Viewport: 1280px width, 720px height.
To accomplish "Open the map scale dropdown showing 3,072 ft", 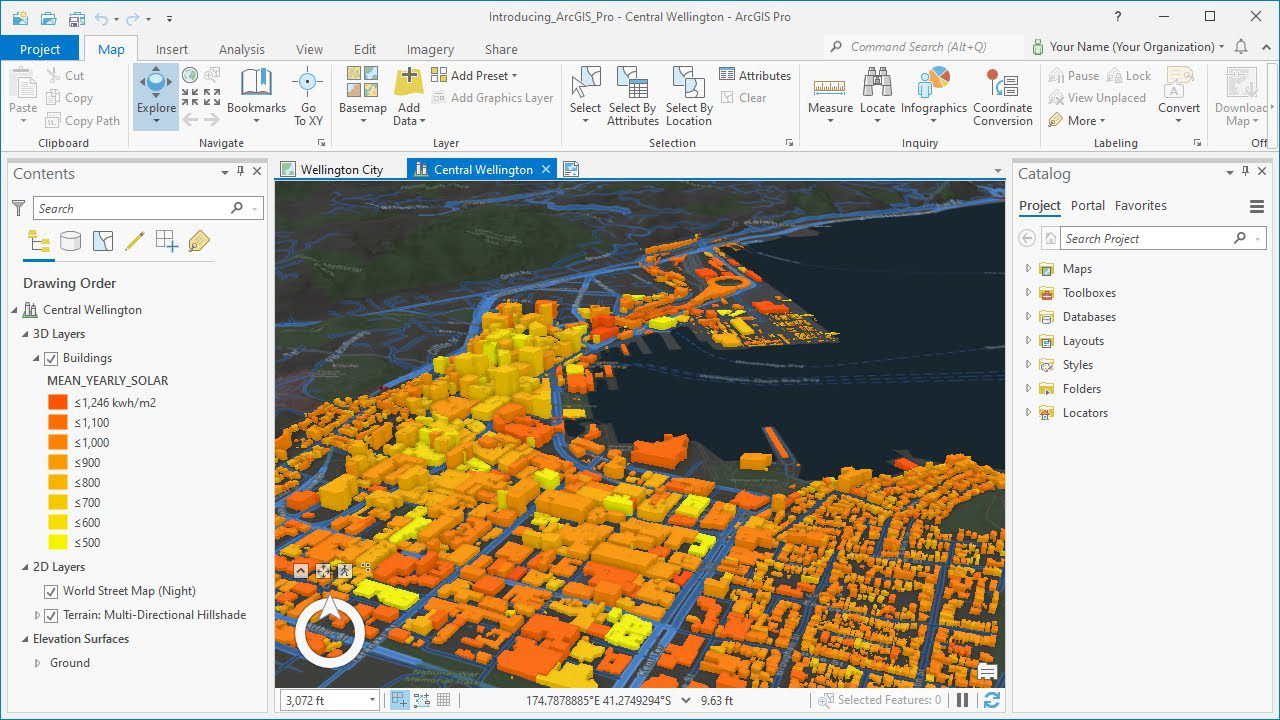I will coord(371,699).
